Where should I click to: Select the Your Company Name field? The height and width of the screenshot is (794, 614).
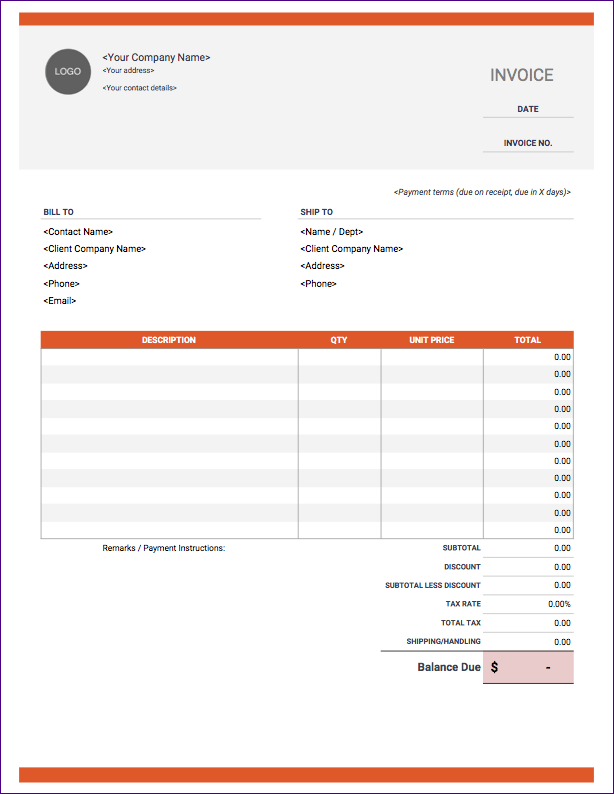tap(156, 57)
